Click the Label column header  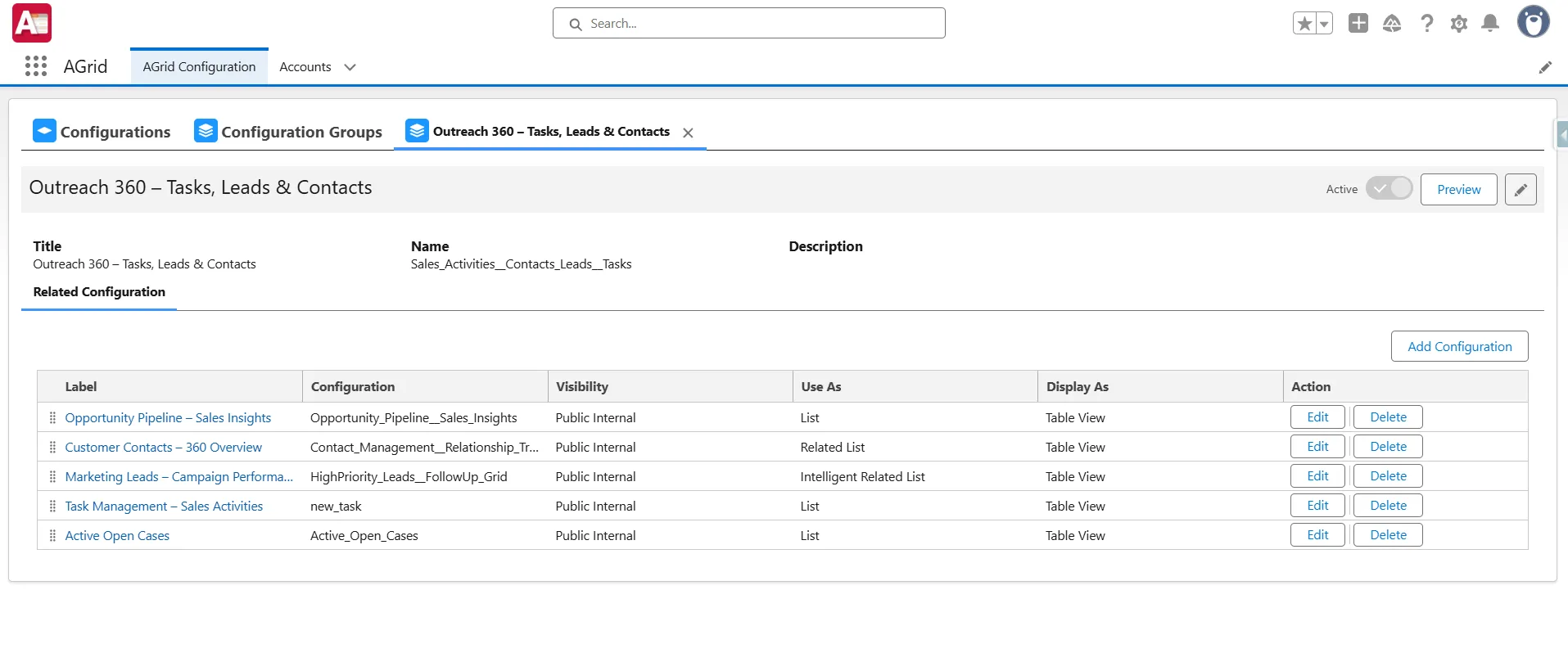[x=170, y=386]
